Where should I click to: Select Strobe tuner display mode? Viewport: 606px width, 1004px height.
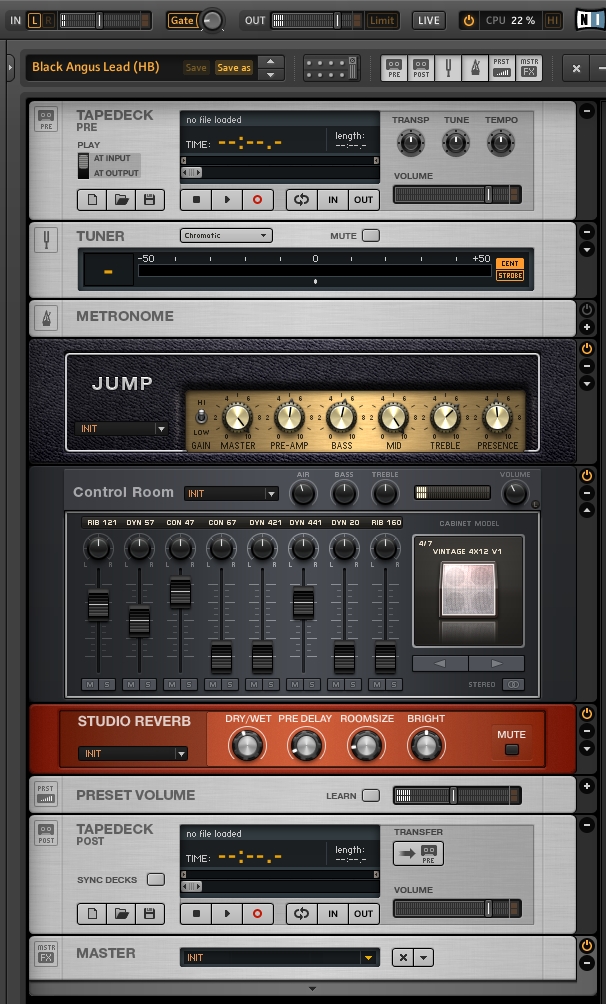[x=509, y=276]
